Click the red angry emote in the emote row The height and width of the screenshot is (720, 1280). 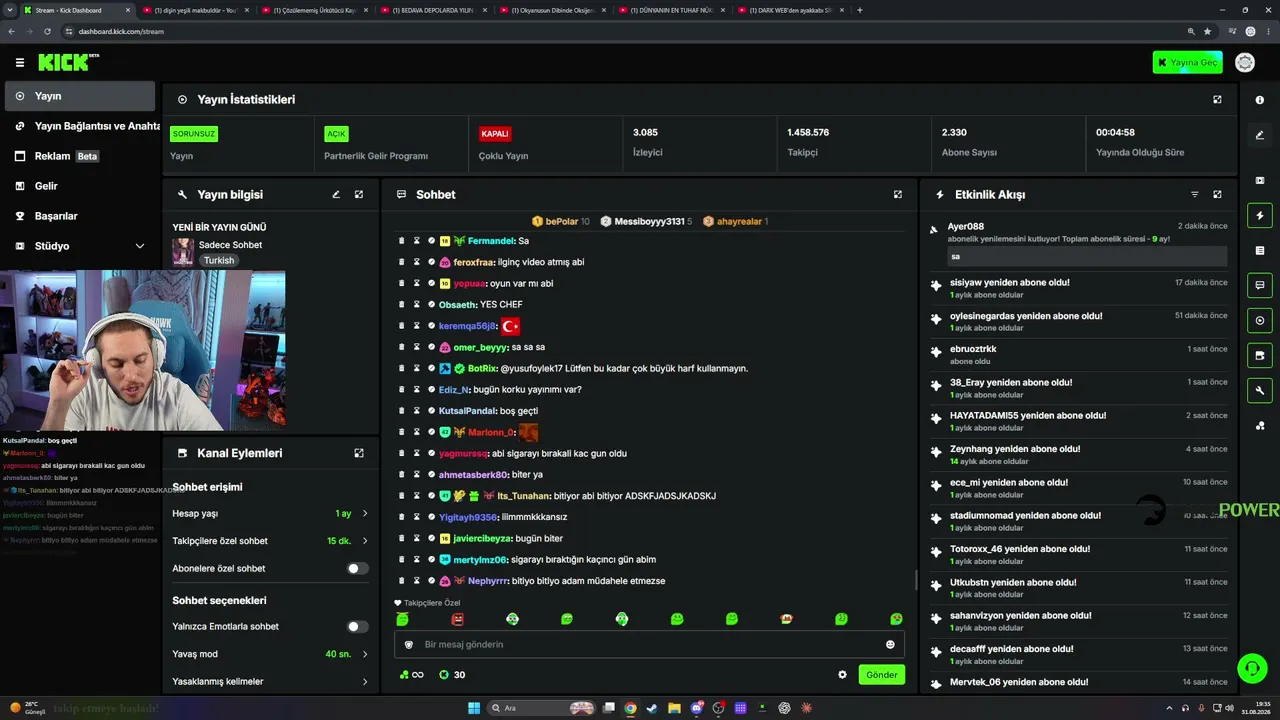coord(457,619)
